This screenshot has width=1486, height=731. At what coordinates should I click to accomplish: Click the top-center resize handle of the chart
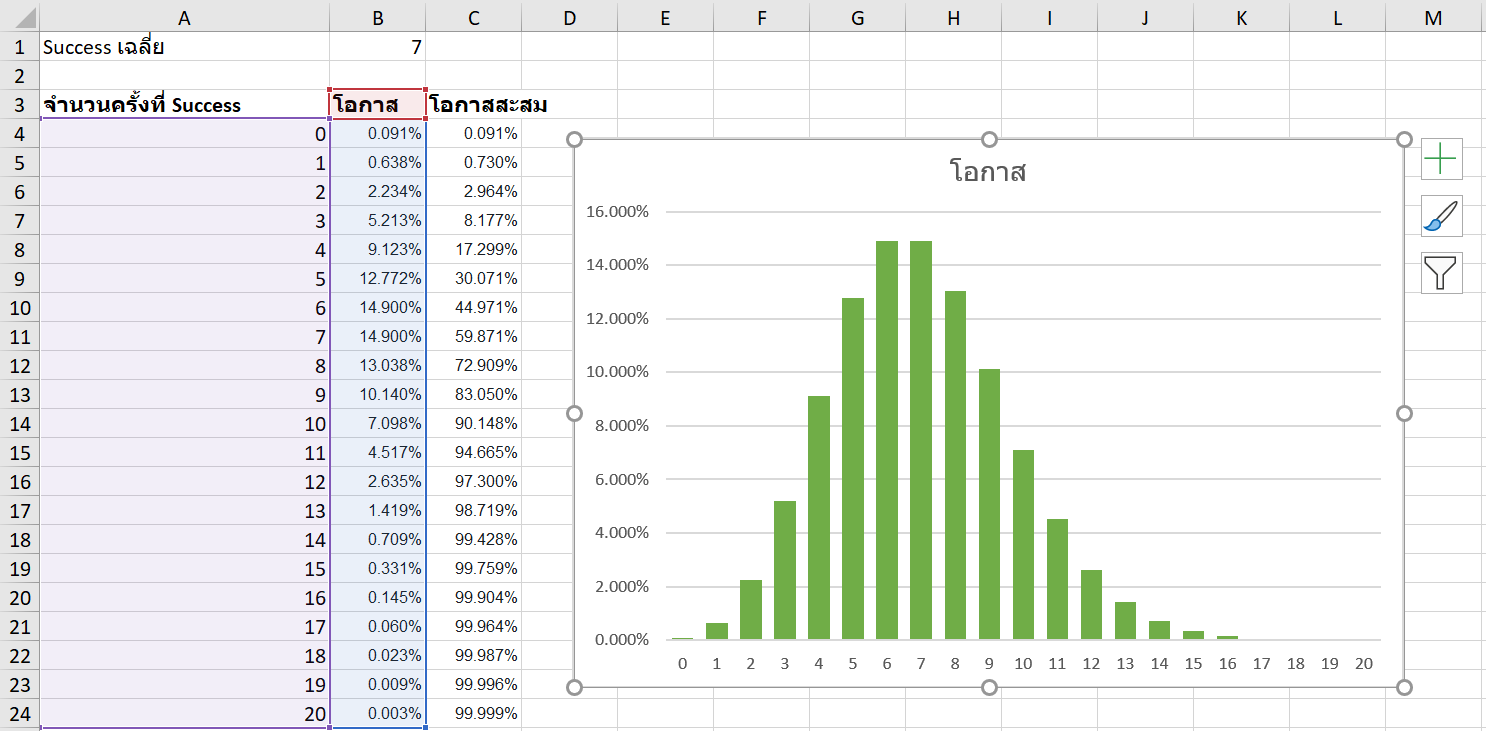point(990,140)
